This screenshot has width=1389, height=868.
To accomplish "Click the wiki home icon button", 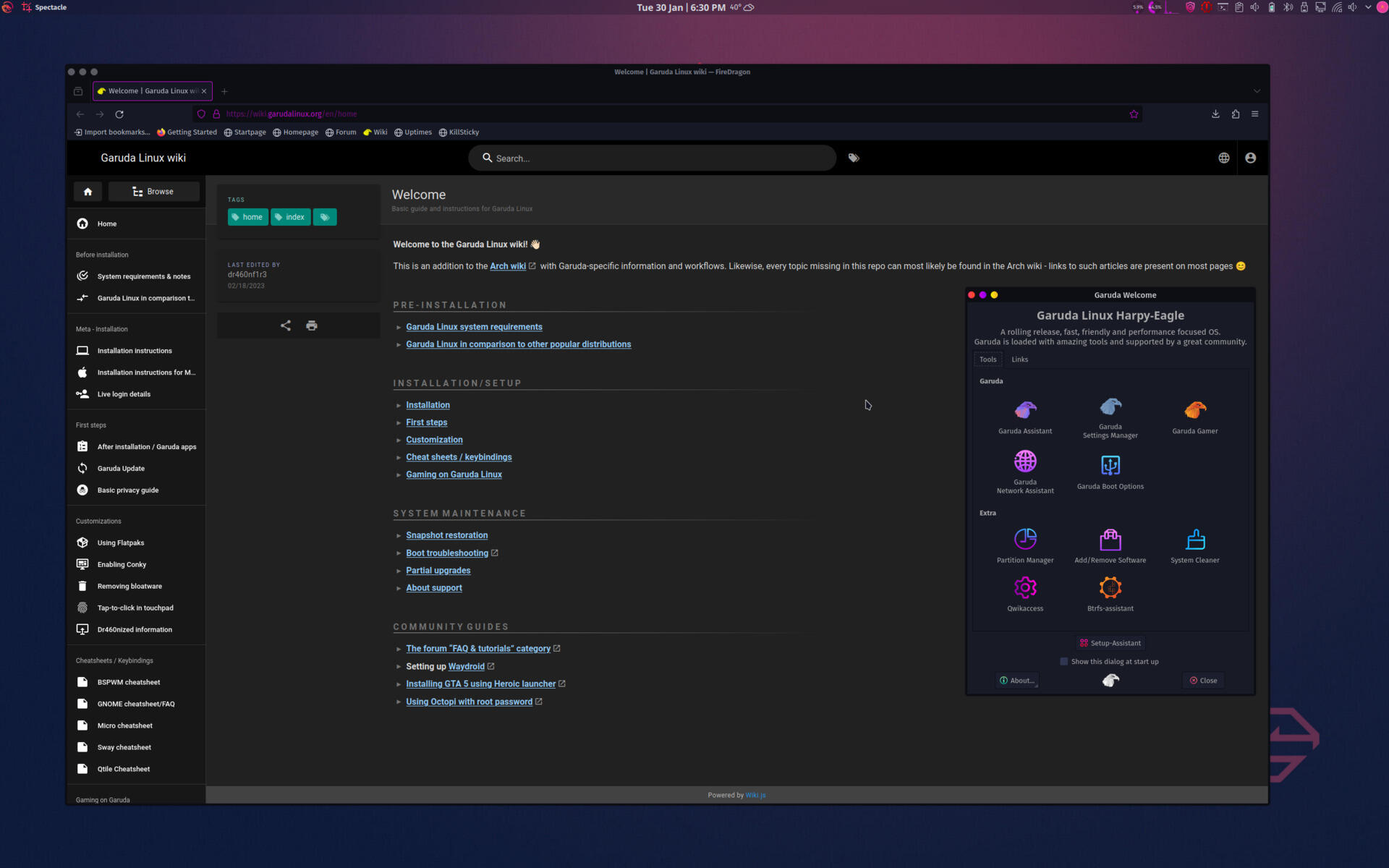I will click(x=88, y=192).
